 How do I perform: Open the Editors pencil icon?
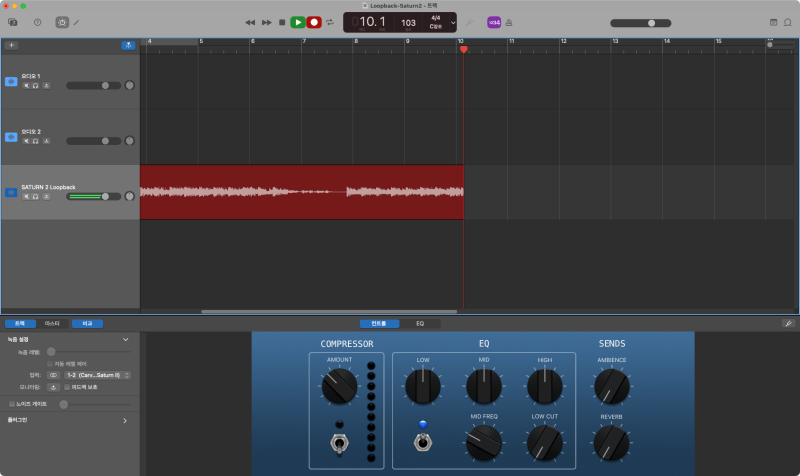77,22
